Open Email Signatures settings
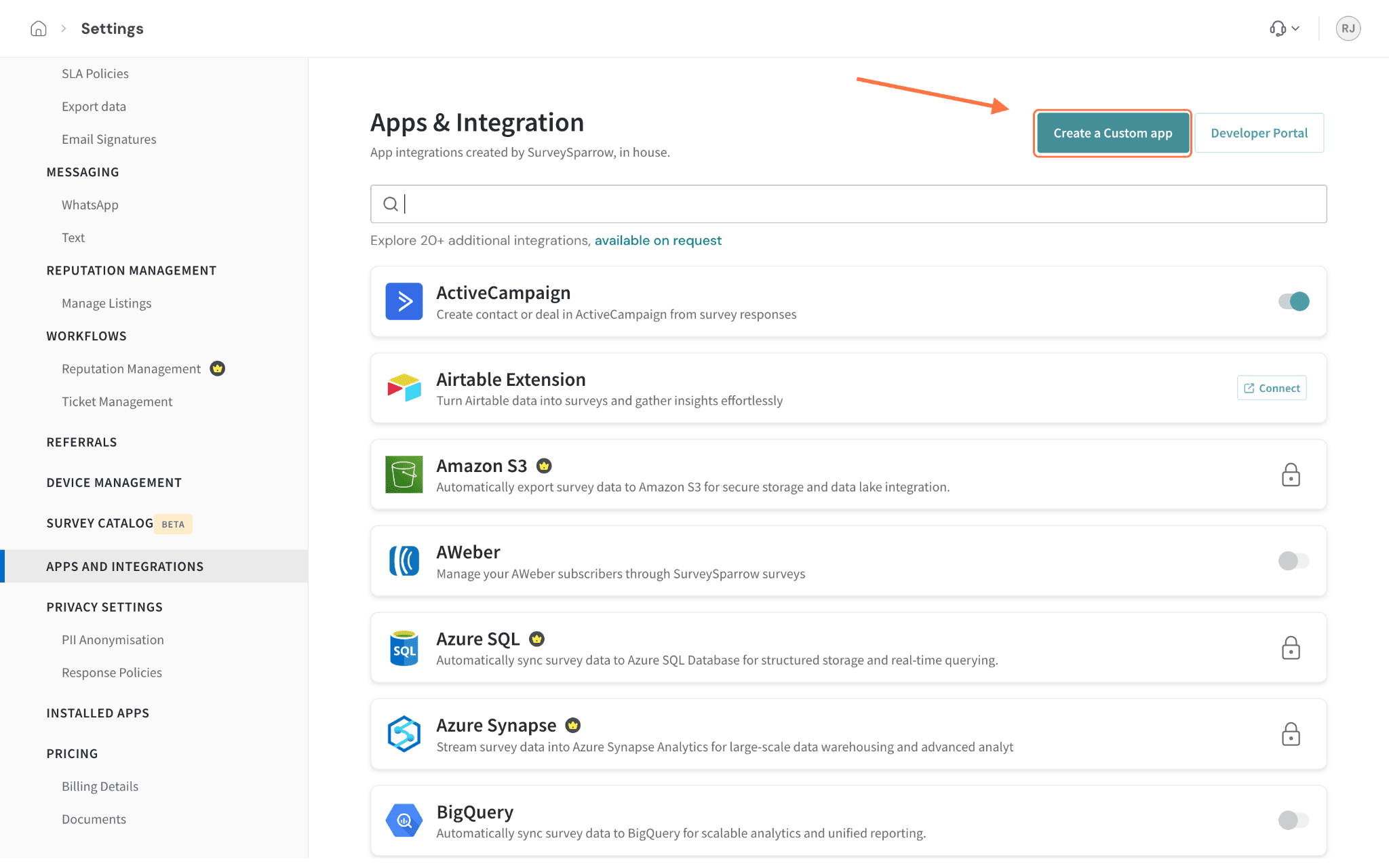Screen dimensions: 1389x868 pyautogui.click(x=109, y=139)
